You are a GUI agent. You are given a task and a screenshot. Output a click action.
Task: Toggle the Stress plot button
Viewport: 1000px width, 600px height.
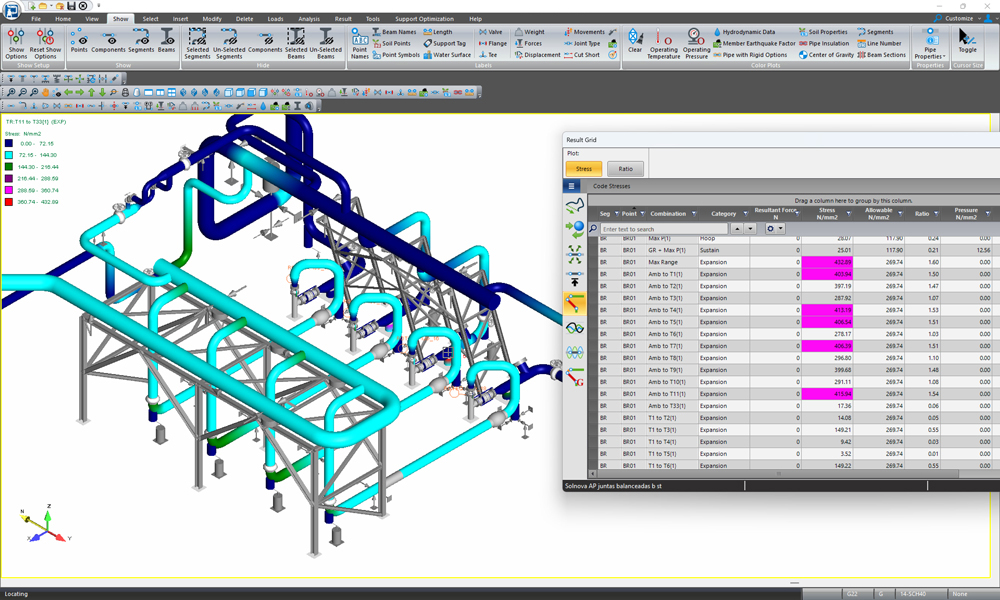[x=584, y=169]
